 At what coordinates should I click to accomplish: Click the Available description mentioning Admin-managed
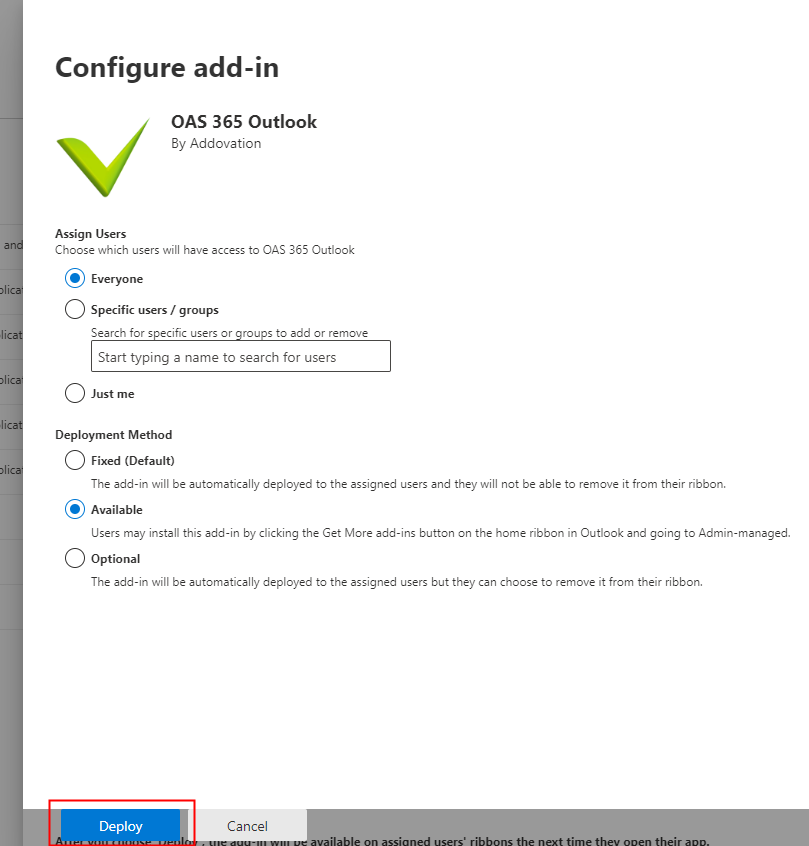click(x=440, y=533)
